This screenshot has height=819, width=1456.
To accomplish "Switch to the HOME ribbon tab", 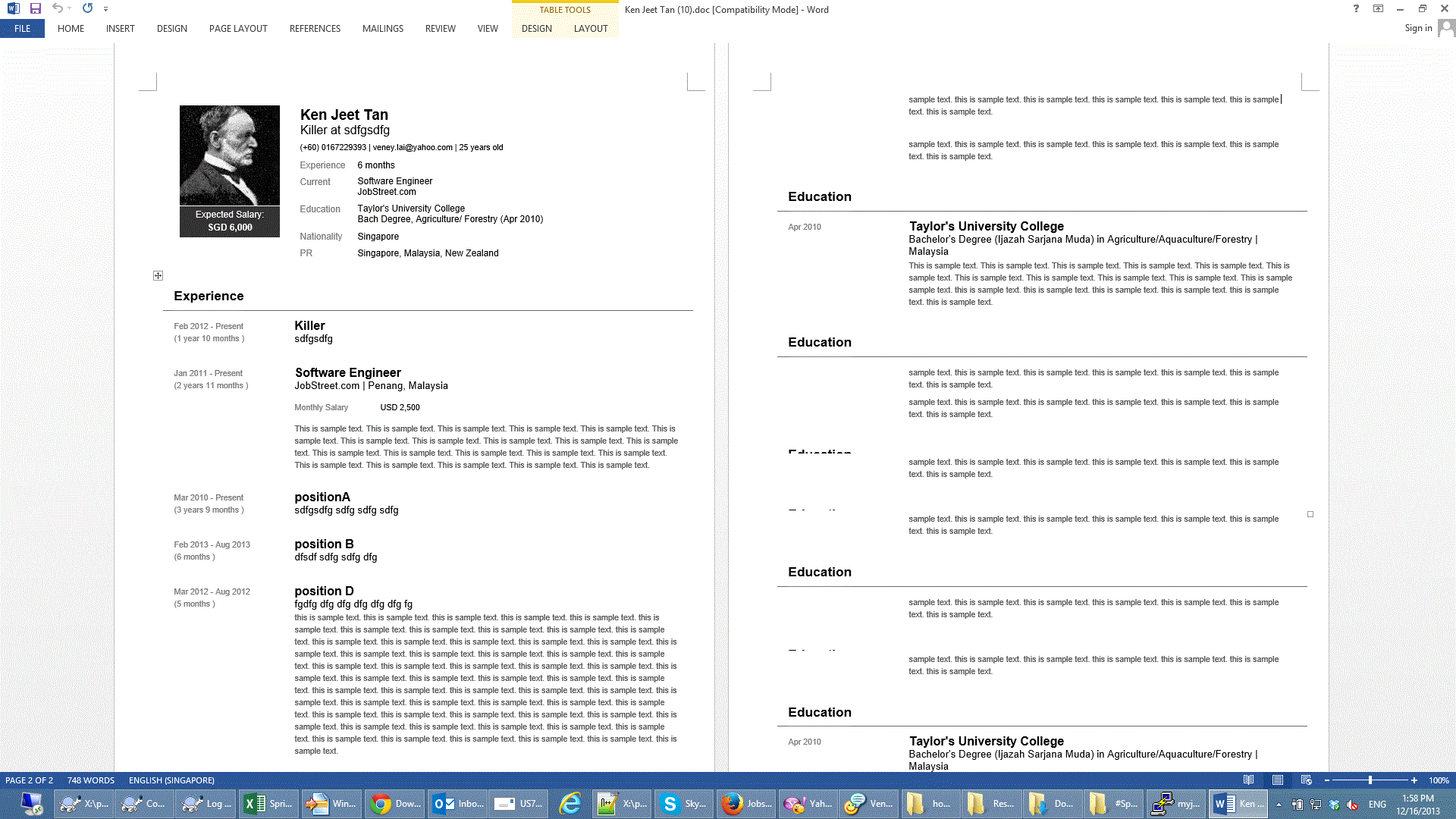I will coord(71,29).
